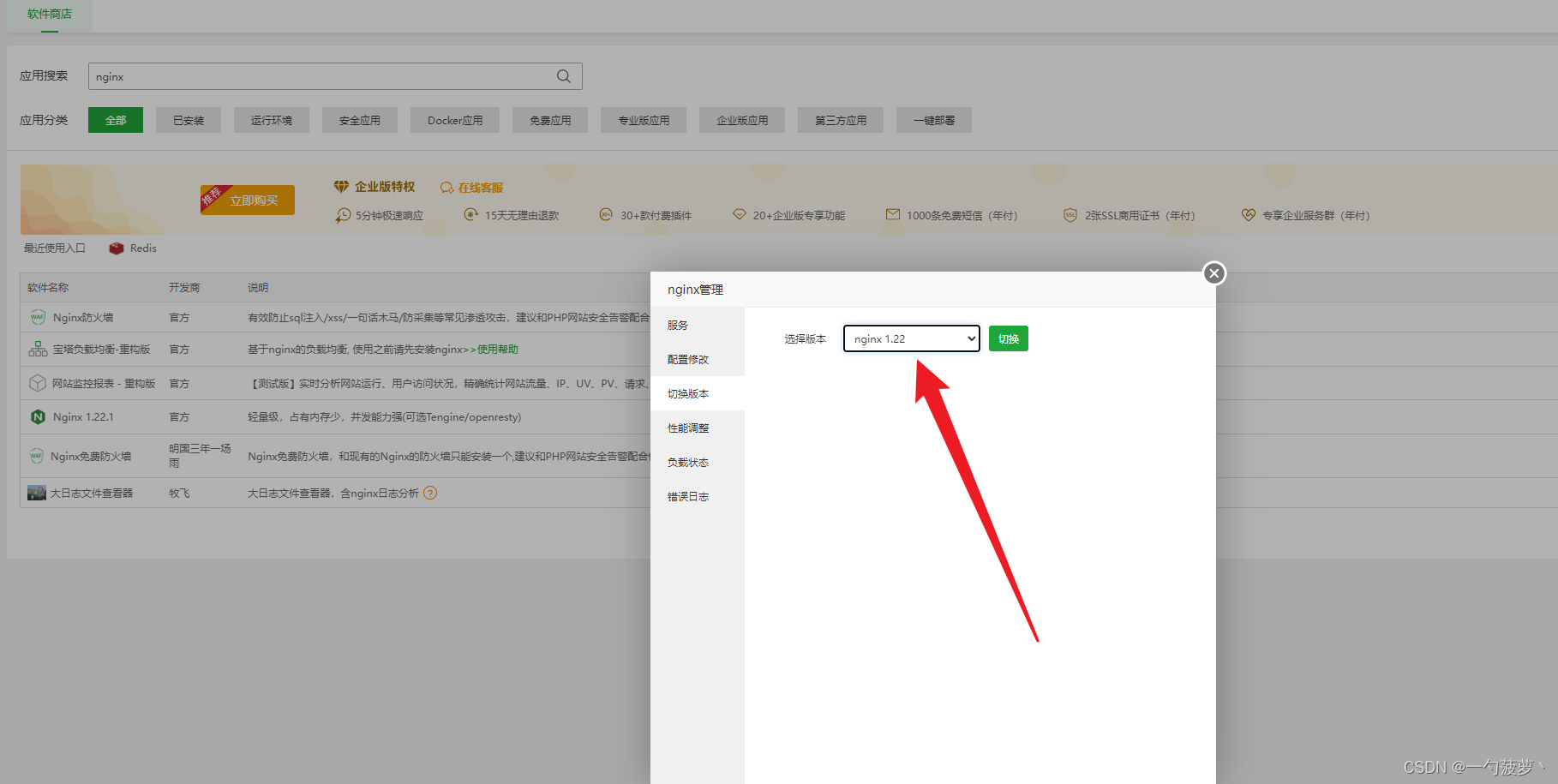The height and width of the screenshot is (784, 1558).
Task: Click the 大日志文件查看器 thumbnail icon
Action: [37, 493]
